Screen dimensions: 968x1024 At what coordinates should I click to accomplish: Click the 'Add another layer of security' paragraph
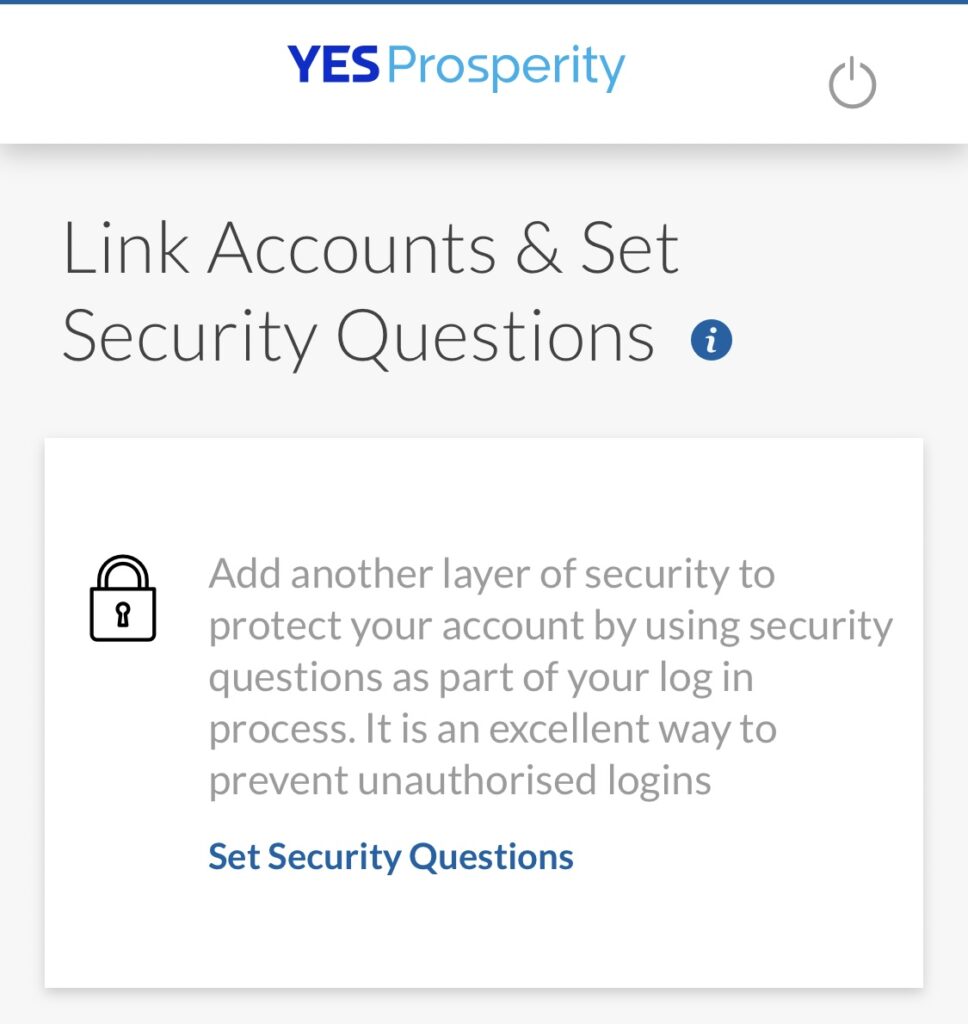551,677
